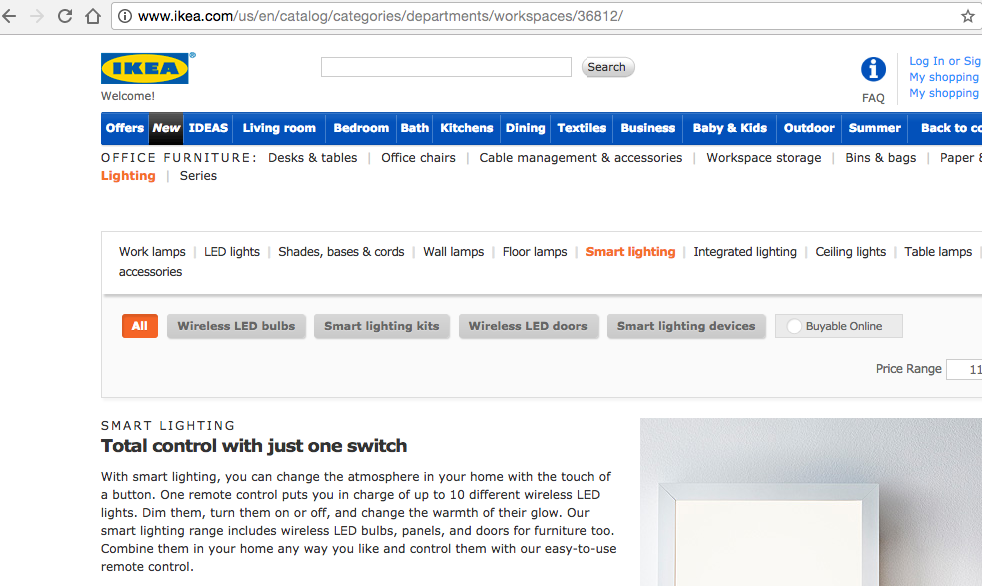Go to Wall lamps subcategory
982x586 pixels.
453,252
